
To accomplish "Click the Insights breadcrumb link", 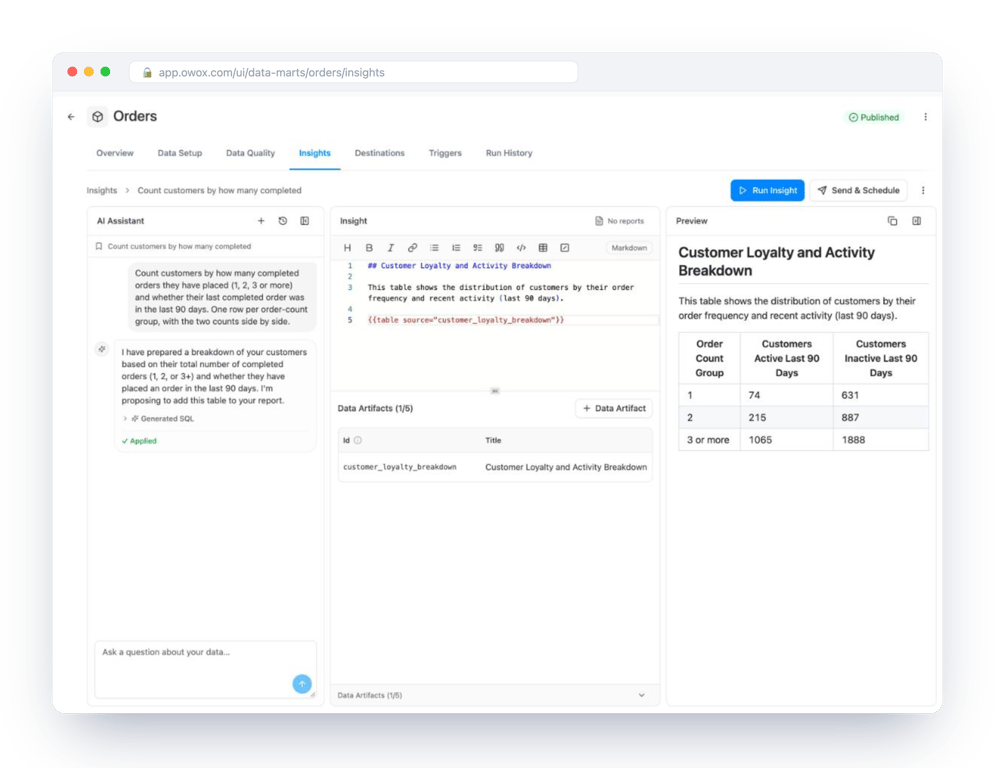I will coord(102,190).
